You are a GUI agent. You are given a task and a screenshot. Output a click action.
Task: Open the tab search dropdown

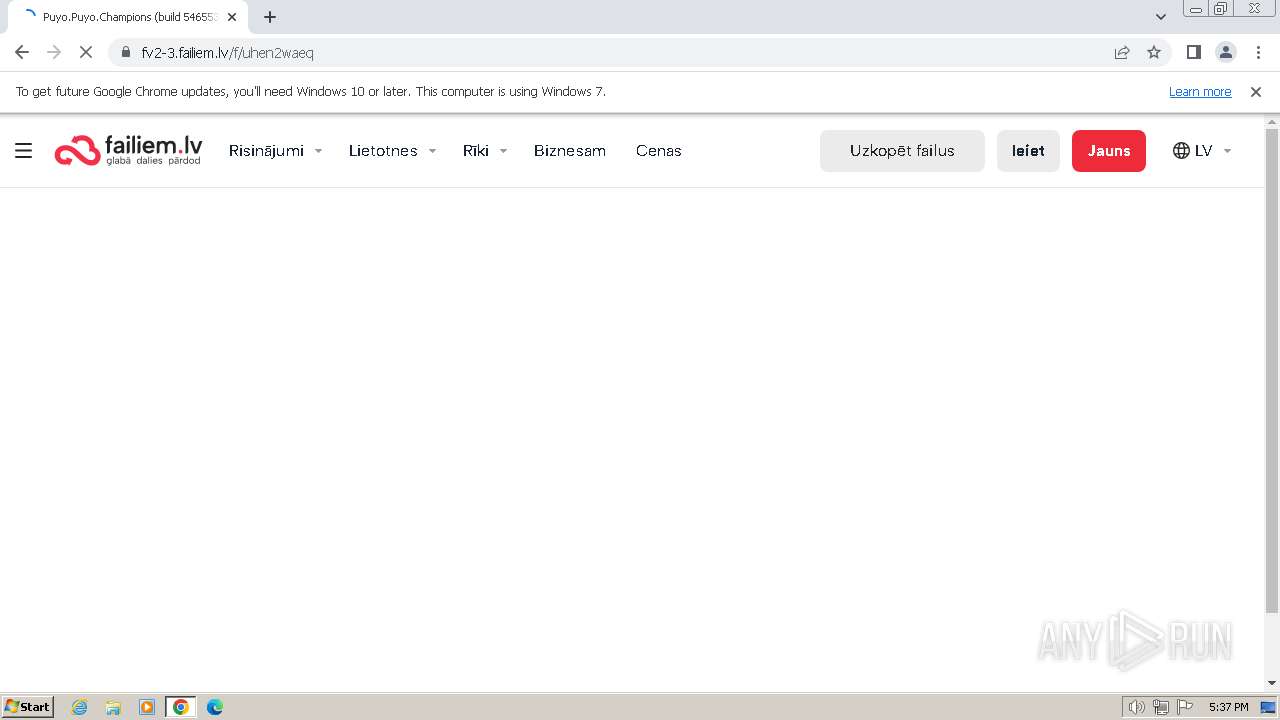(x=1161, y=17)
